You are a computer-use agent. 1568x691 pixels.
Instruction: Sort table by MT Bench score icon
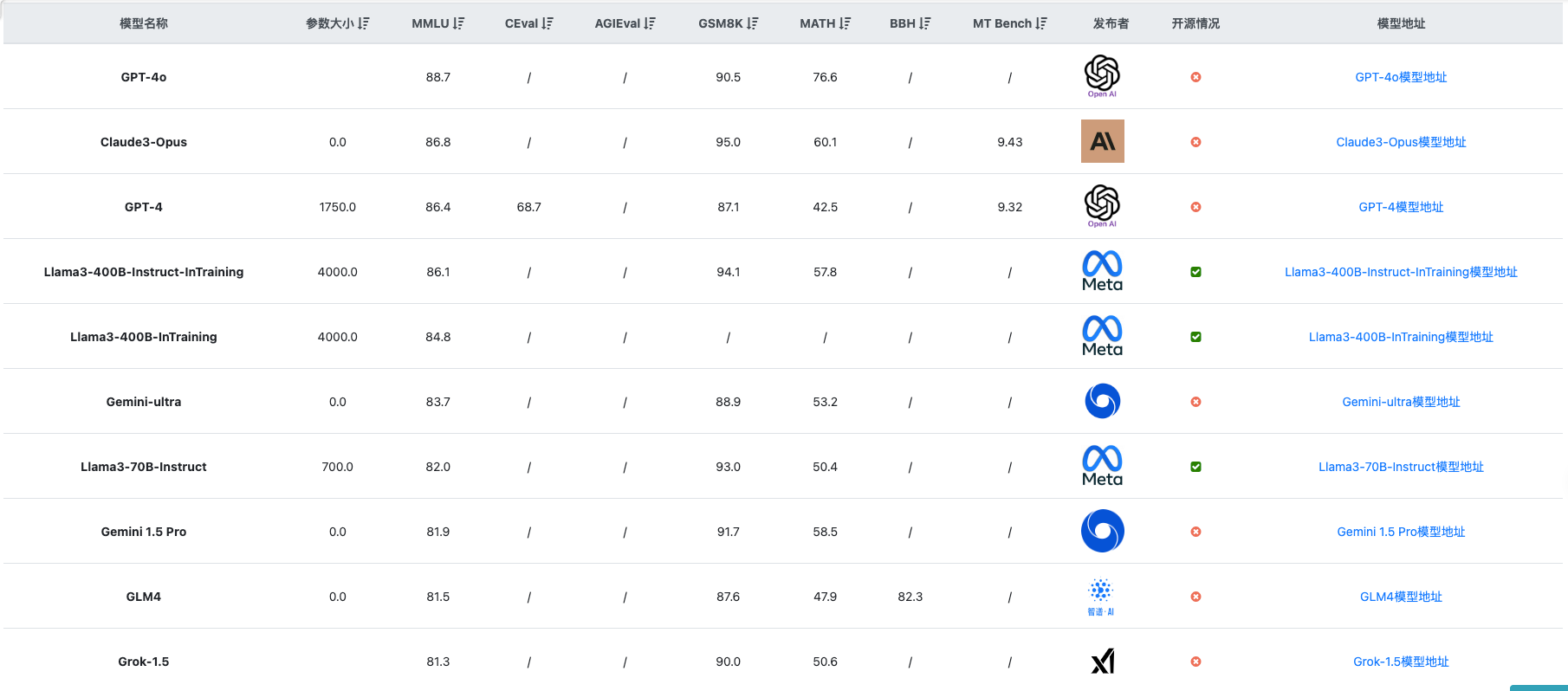(1041, 23)
